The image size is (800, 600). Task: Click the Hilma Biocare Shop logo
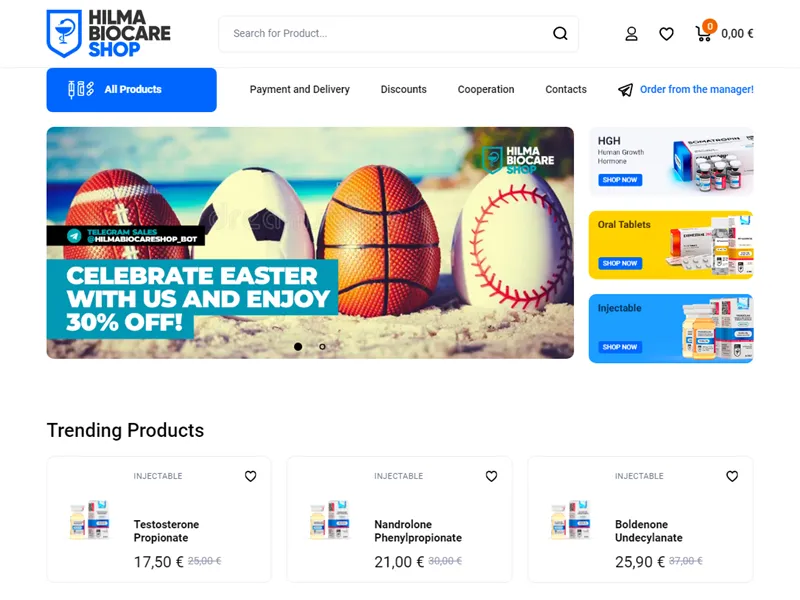[x=108, y=34]
